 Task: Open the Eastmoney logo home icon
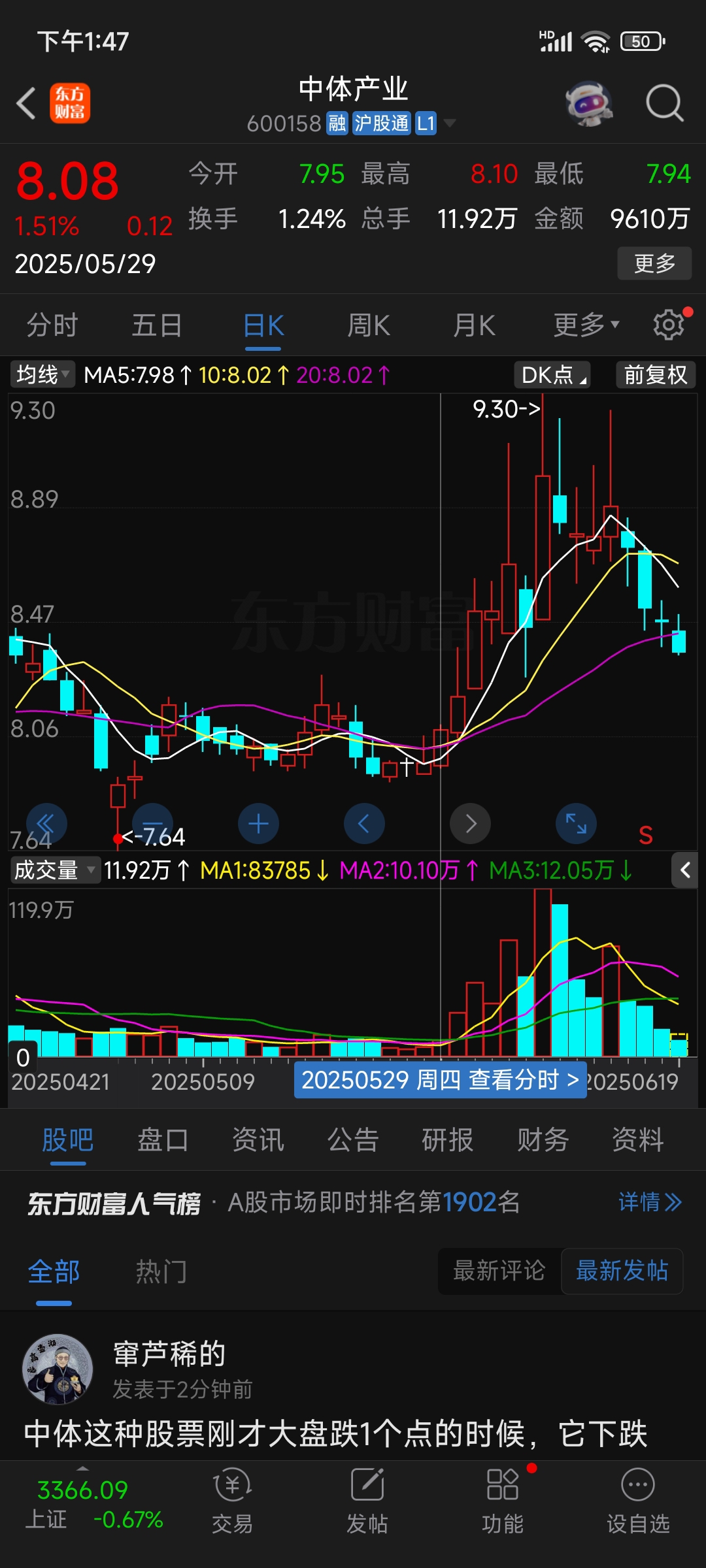(70, 103)
